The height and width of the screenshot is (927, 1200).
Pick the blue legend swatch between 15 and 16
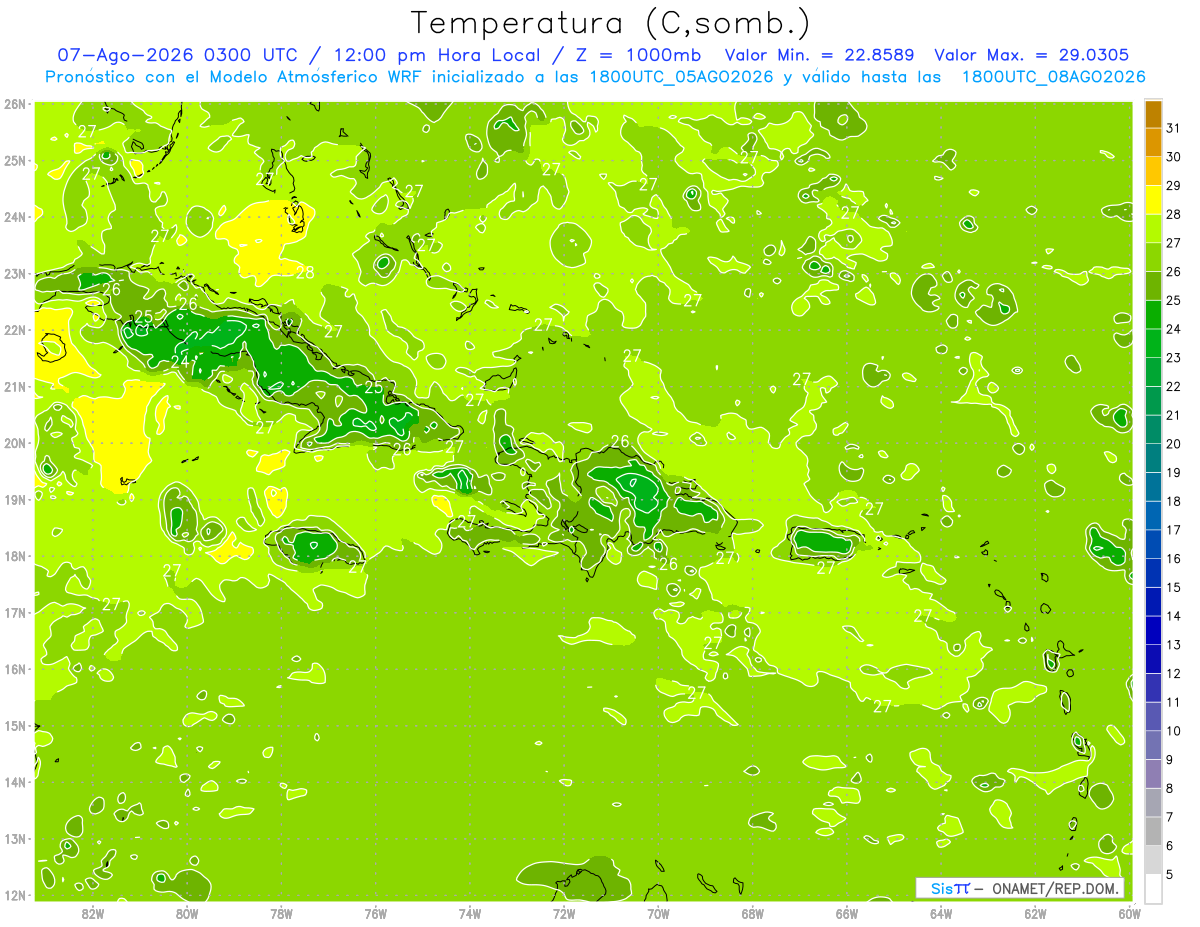coord(1153,573)
